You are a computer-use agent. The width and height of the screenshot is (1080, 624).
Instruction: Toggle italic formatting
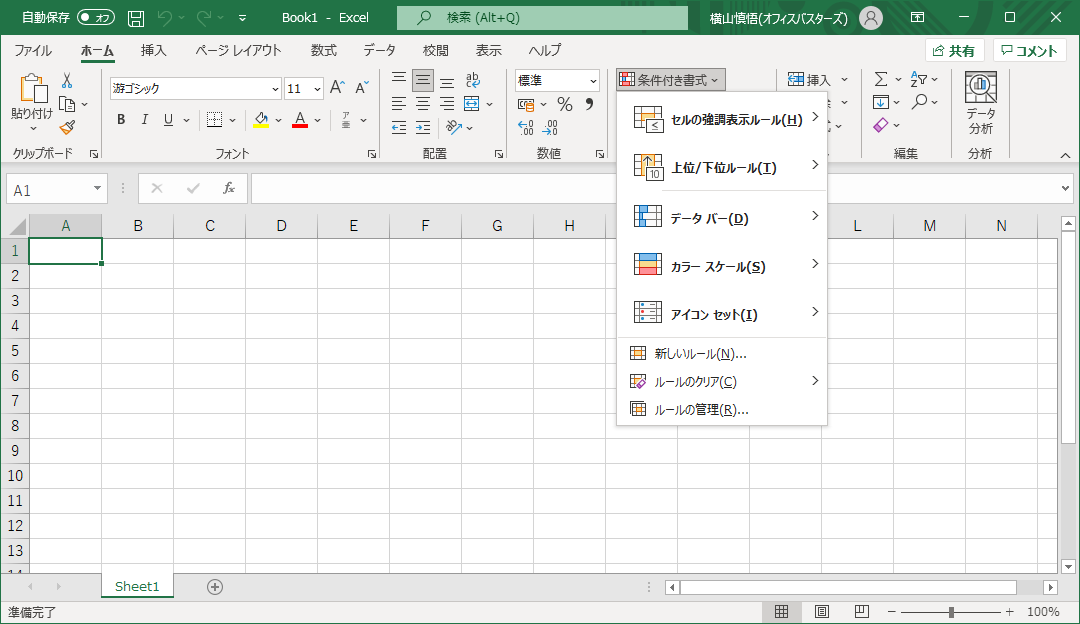[145, 120]
